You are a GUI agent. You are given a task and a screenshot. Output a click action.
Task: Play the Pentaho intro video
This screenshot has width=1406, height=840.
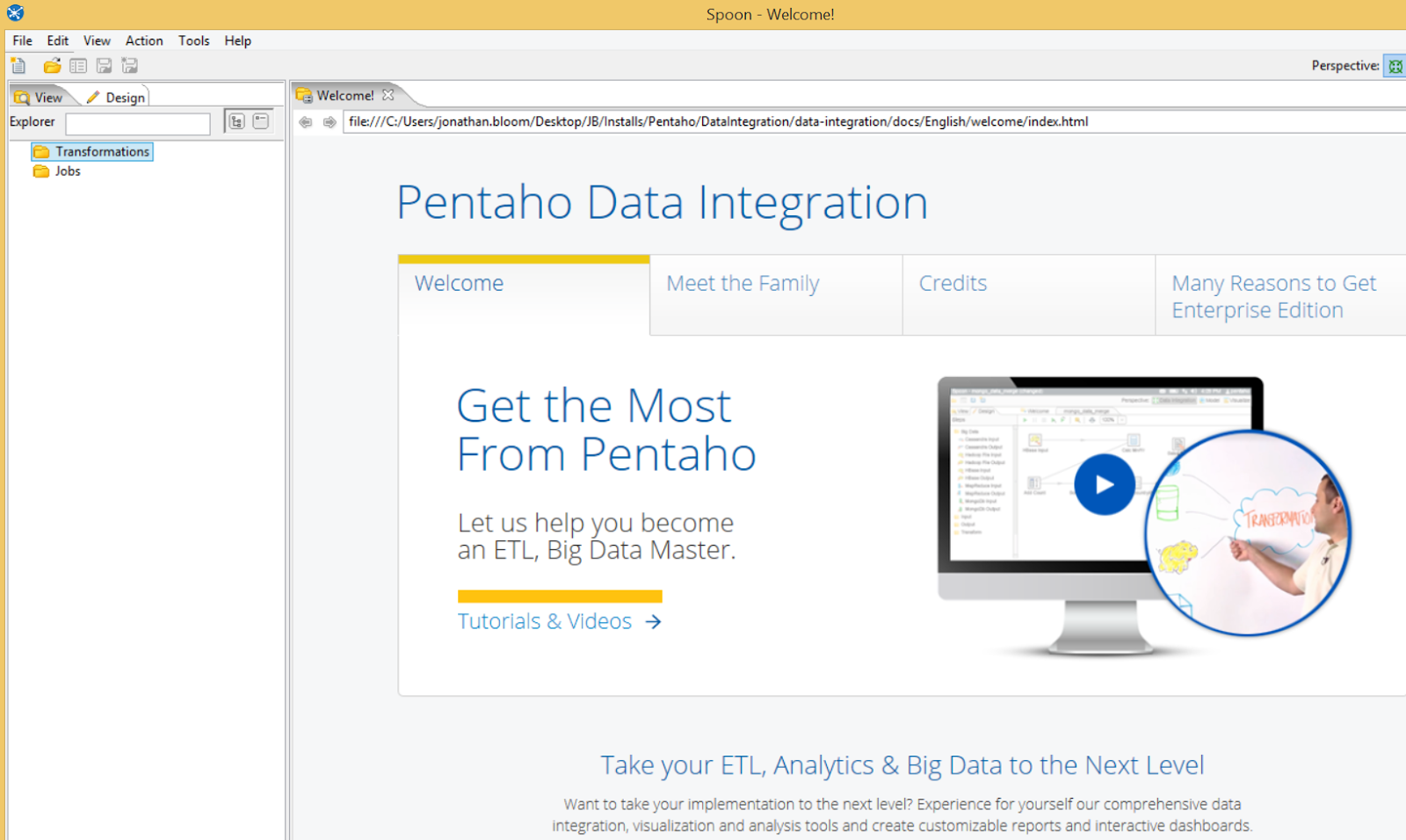[x=1105, y=484]
